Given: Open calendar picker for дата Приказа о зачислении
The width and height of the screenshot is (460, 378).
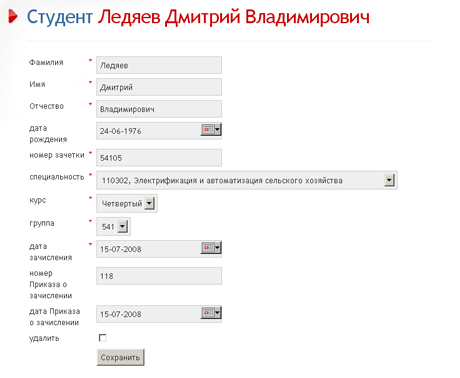Looking at the screenshot, I should coord(211,313).
